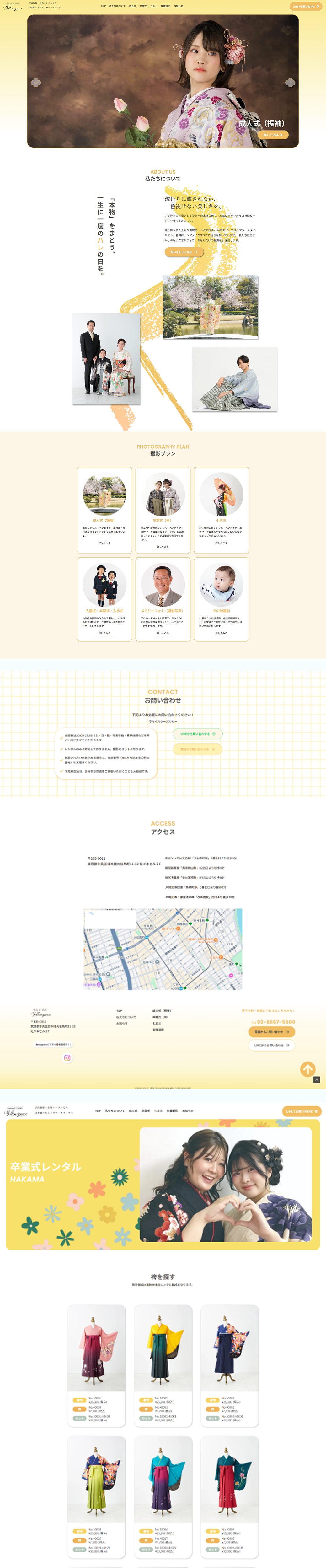This screenshot has height=1568, width=326.
Task: Open 卒業式（袴） in the footer links
Action: click(161, 1017)
